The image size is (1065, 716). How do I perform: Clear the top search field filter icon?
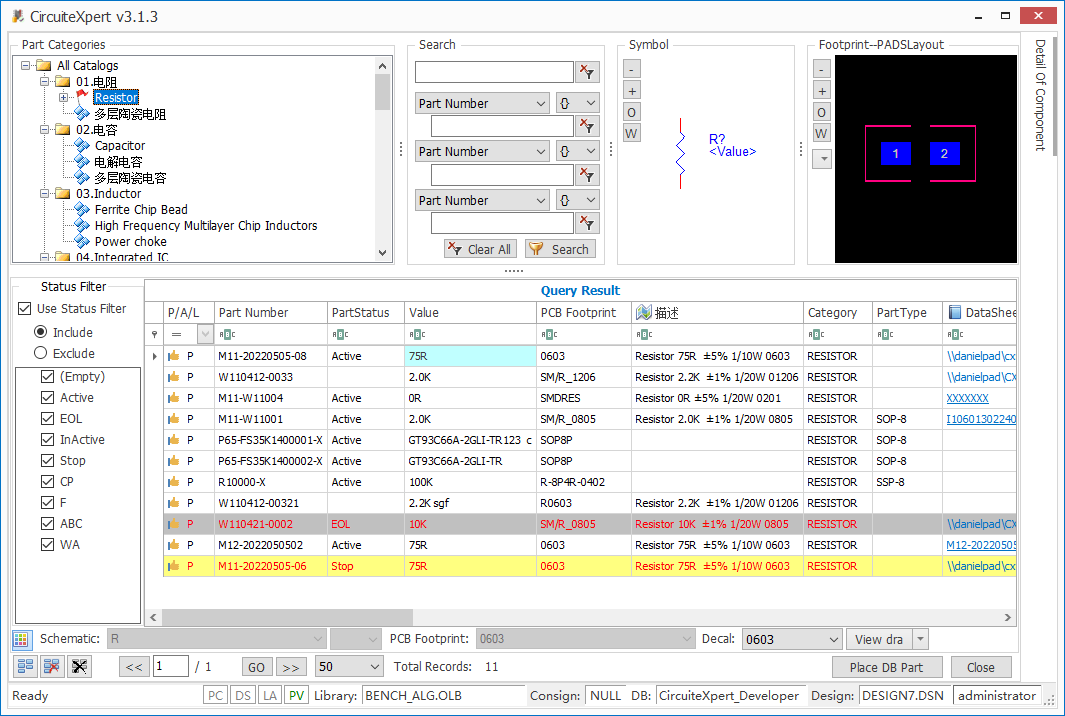[x=587, y=71]
